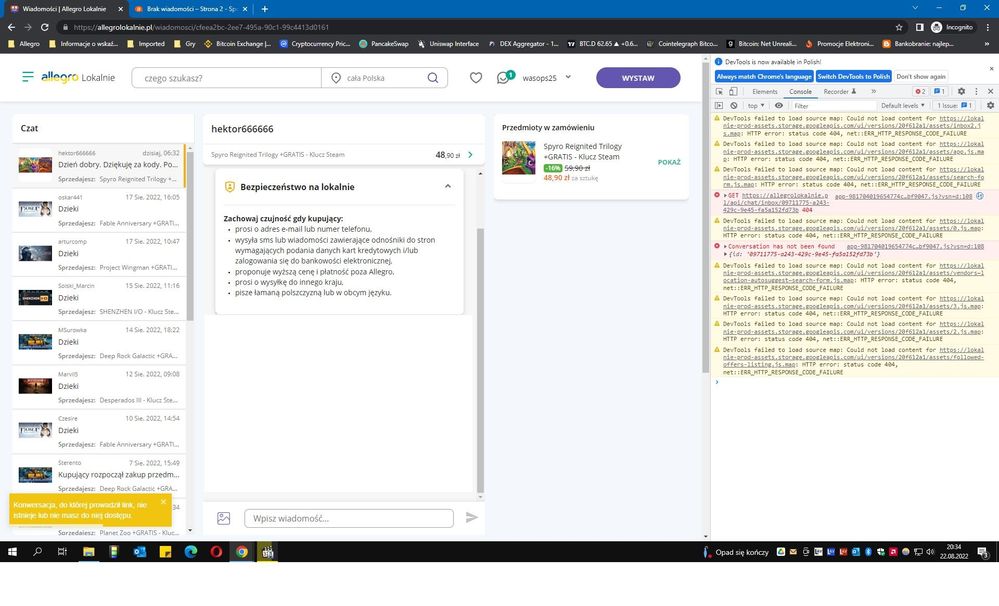This screenshot has width=999, height=606.
Task: Open Task View on the taskbar
Action: coord(62,552)
